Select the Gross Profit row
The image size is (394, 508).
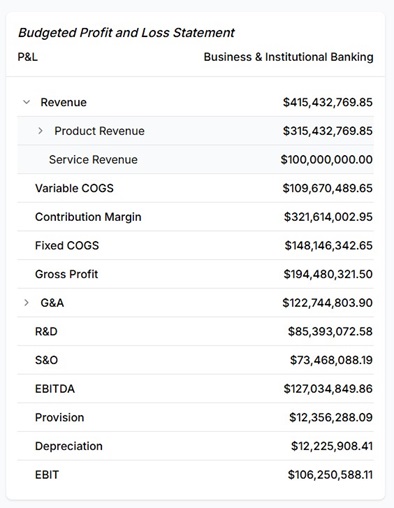click(x=195, y=274)
